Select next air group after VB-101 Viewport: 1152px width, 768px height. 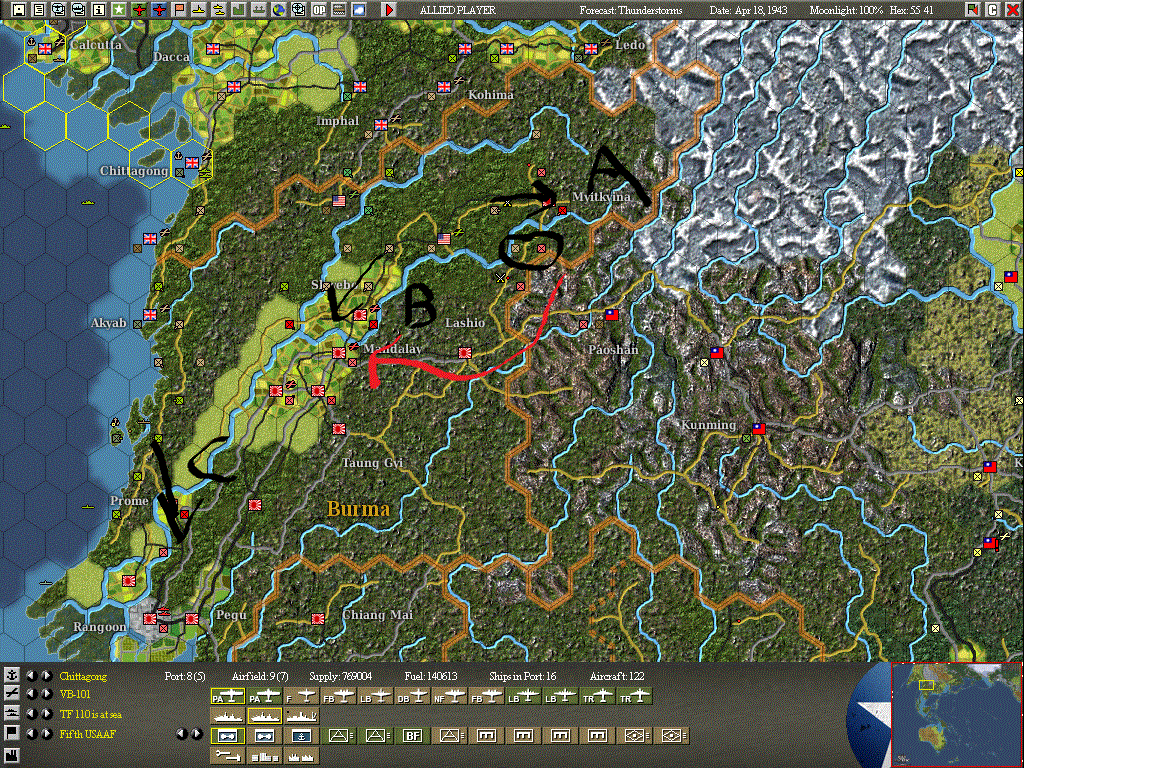tap(47, 693)
